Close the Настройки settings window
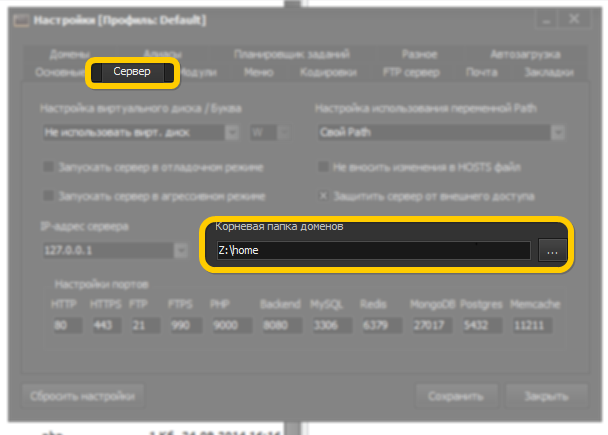 click(x=574, y=20)
